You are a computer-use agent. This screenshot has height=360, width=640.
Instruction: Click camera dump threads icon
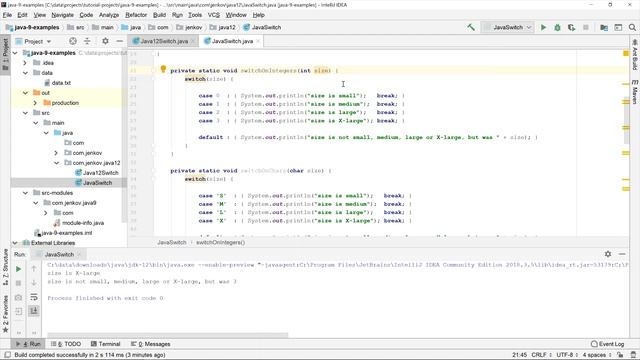tap(18, 298)
